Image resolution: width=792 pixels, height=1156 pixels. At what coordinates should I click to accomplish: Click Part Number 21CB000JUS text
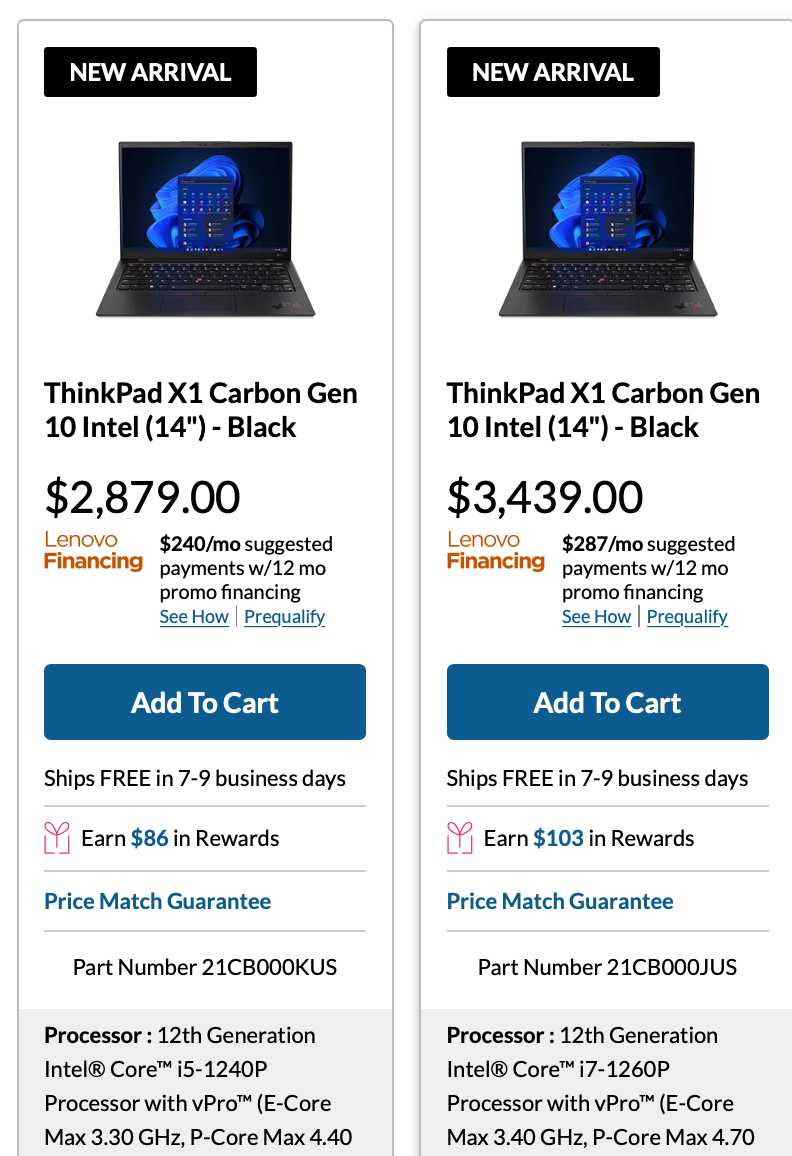[x=607, y=967]
